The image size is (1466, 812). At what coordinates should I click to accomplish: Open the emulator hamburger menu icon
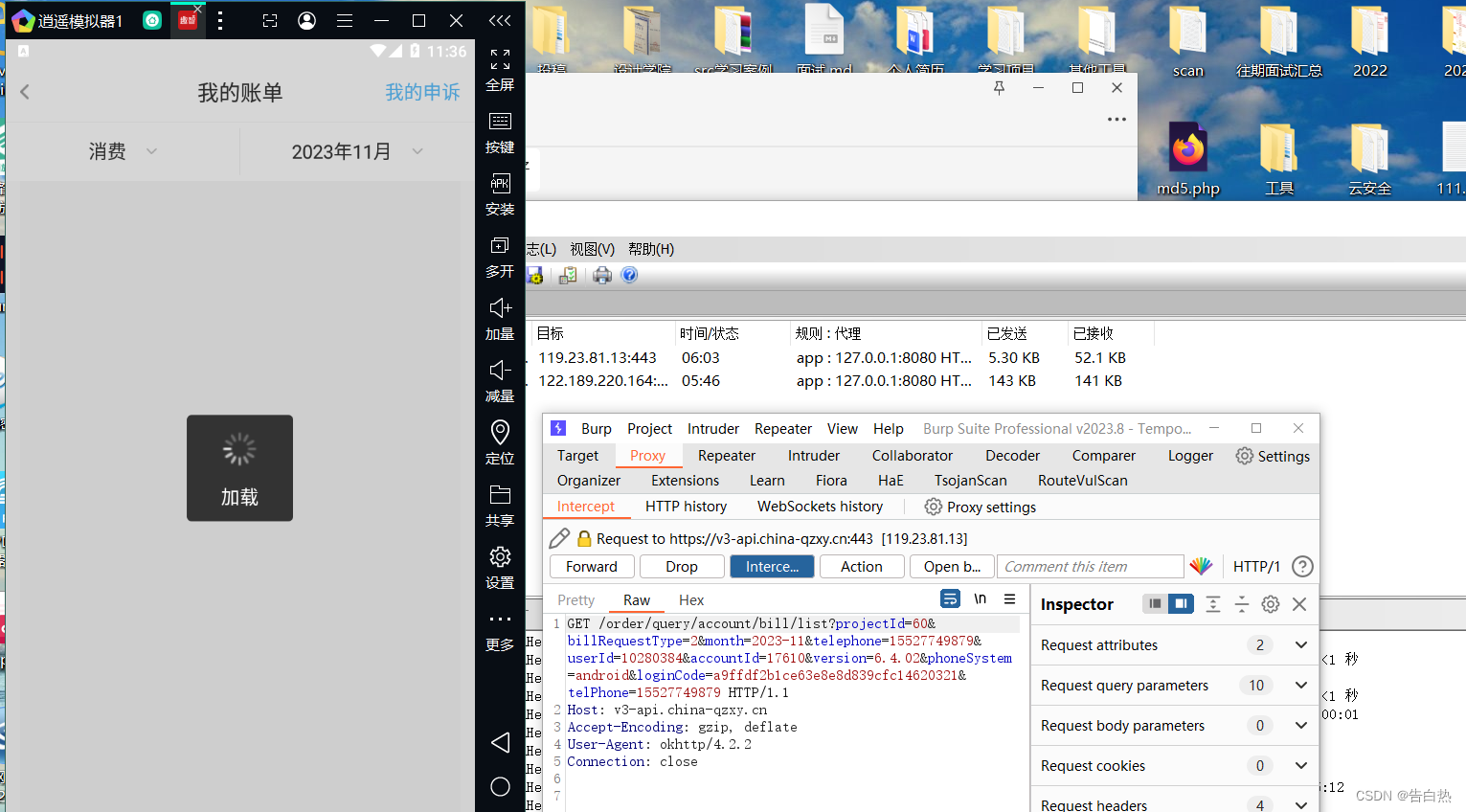click(345, 20)
